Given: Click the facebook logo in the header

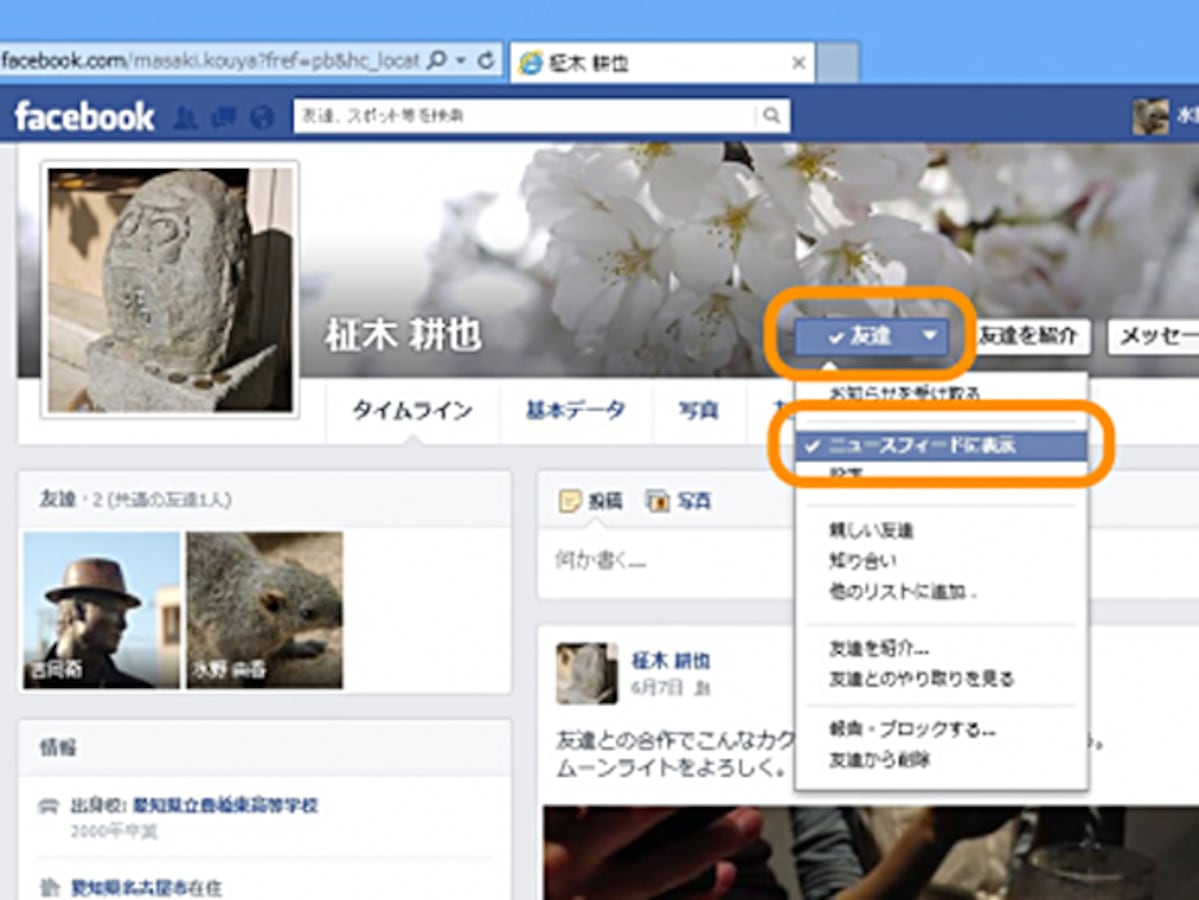Looking at the screenshot, I should pyautogui.click(x=86, y=117).
